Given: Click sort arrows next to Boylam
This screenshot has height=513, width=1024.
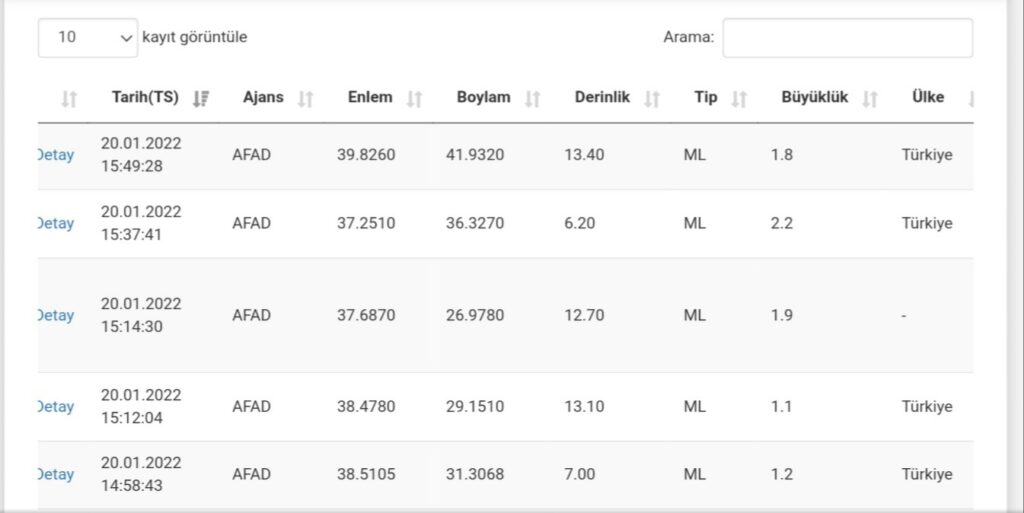Looking at the screenshot, I should (x=532, y=99).
